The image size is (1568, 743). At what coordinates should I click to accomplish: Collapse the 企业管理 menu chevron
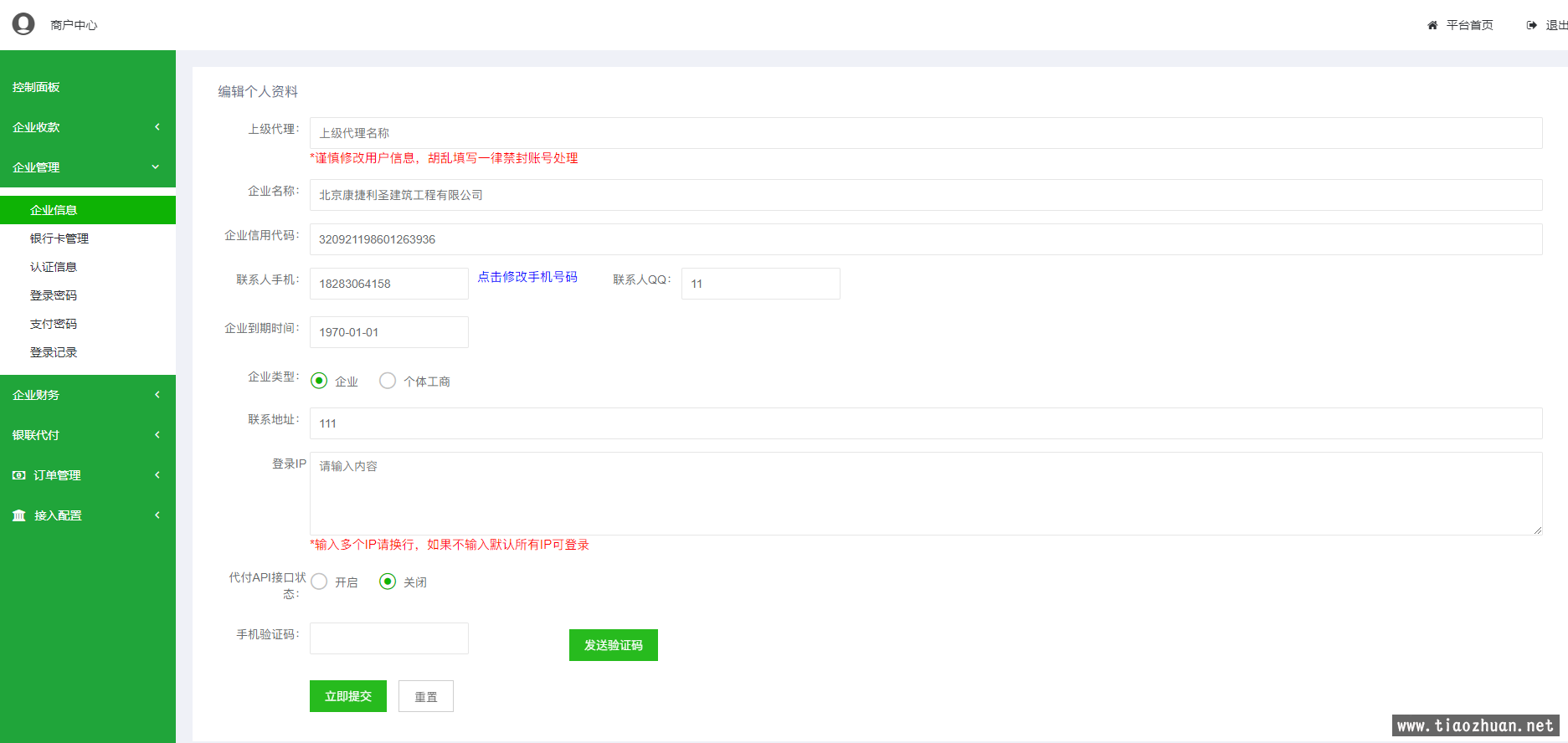[x=156, y=167]
